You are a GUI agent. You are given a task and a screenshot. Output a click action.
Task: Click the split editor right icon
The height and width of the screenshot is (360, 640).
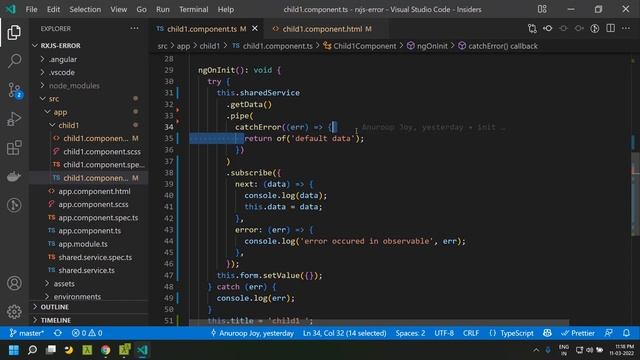[610, 29]
